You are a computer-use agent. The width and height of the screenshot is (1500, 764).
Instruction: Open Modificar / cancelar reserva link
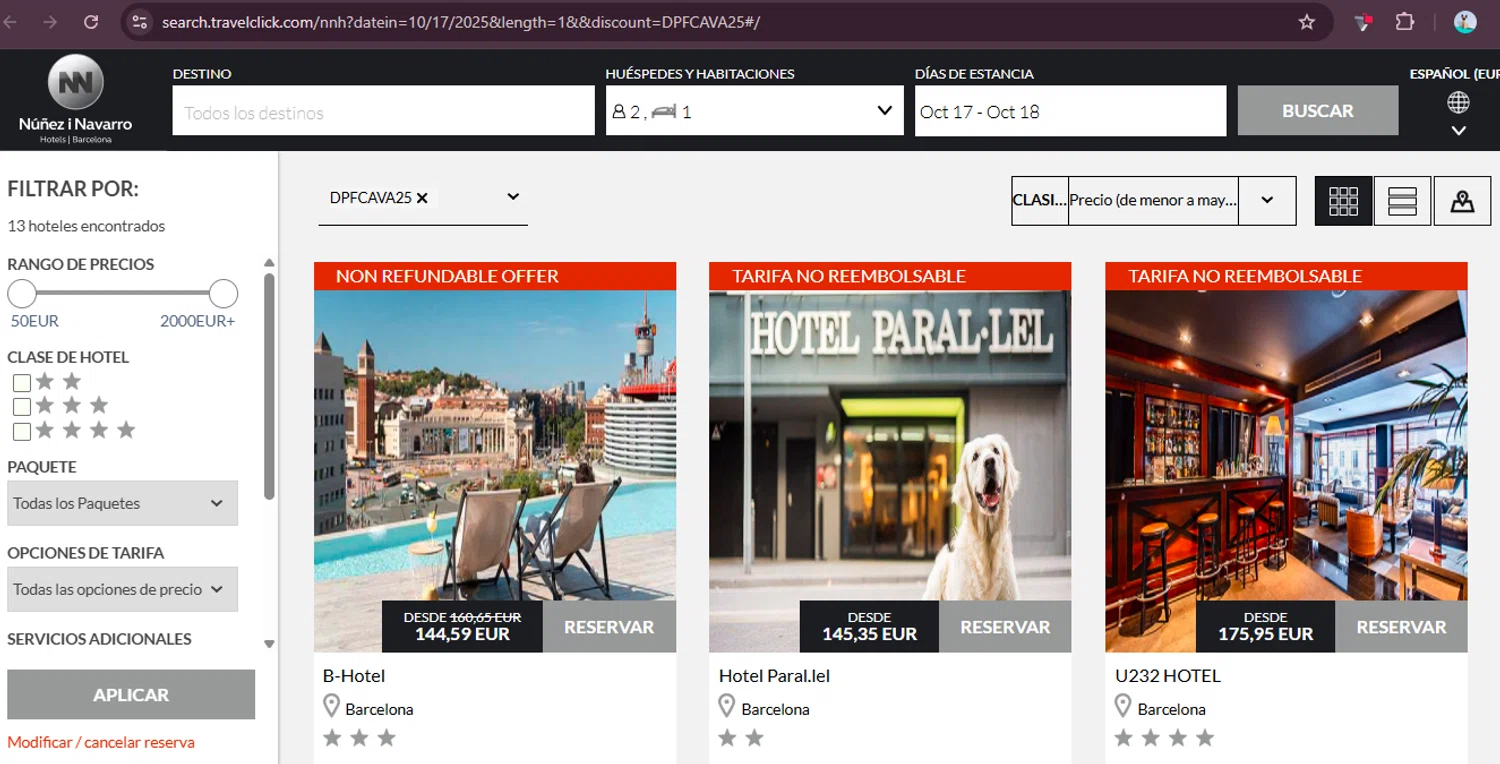click(101, 742)
